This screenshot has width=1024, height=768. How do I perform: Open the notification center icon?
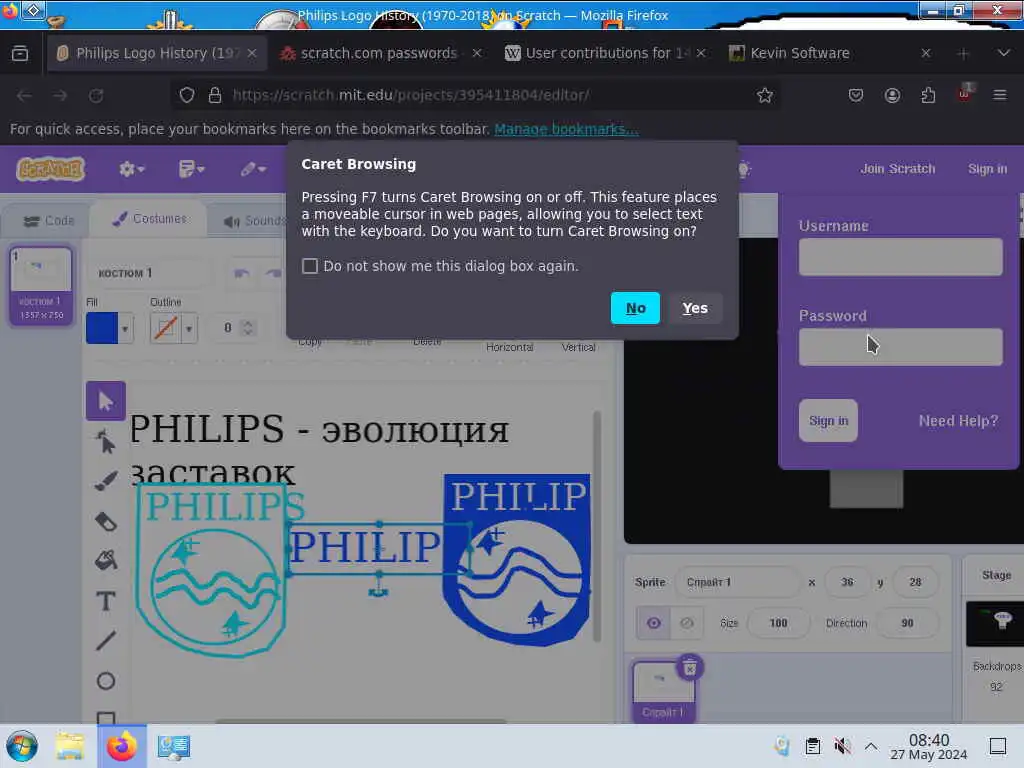click(997, 746)
